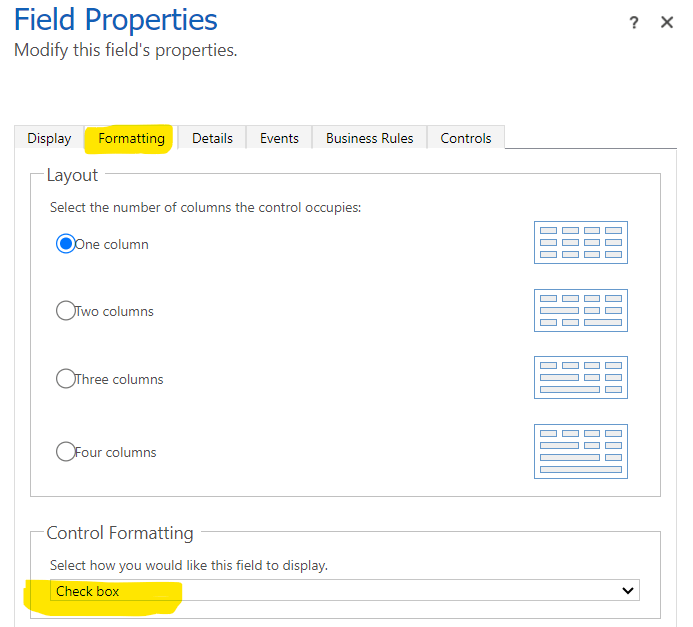Open the help question mark icon
Viewport: 693px width, 627px height.
coord(634,23)
